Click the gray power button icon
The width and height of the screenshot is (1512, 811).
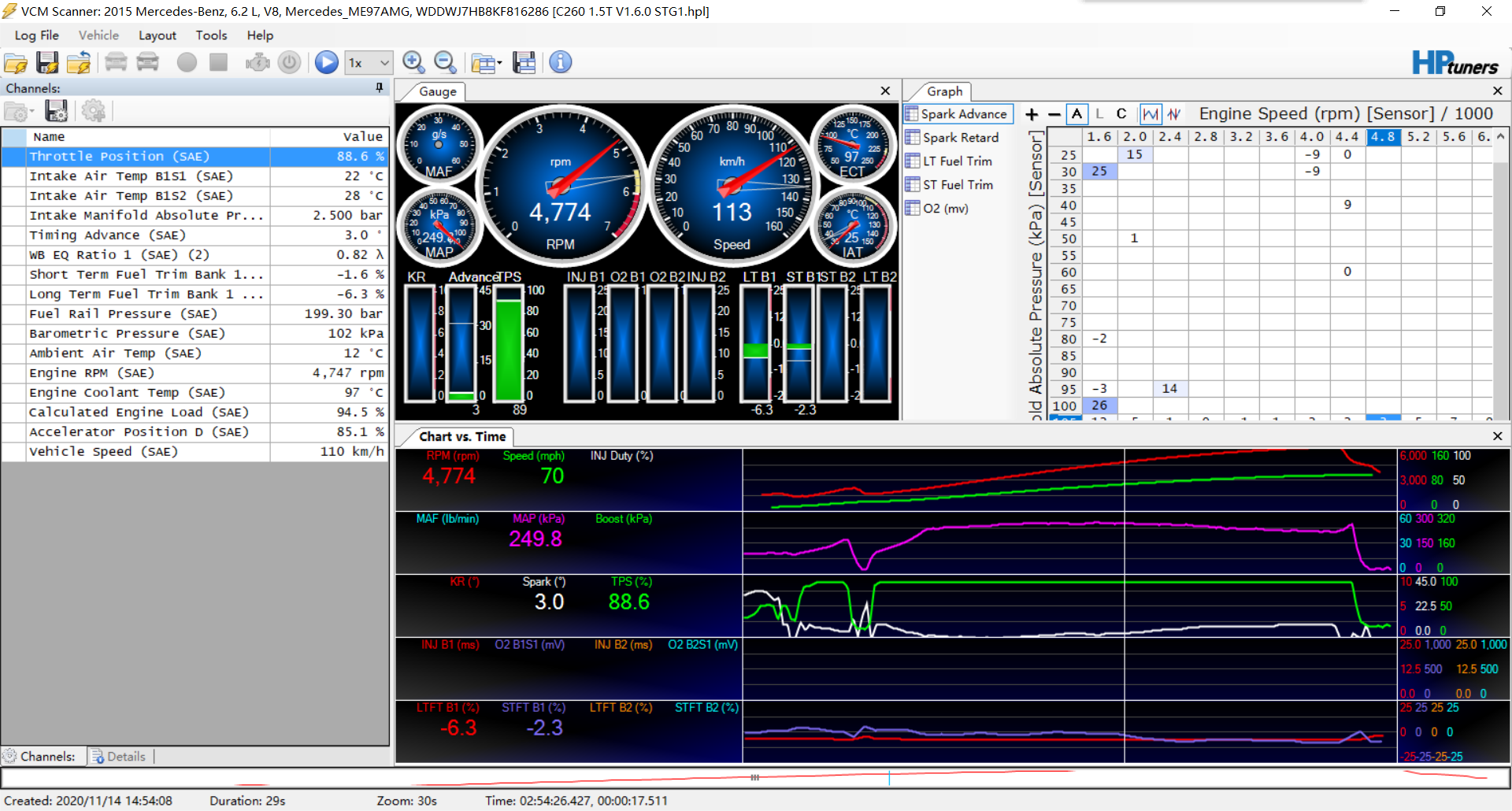[x=289, y=62]
